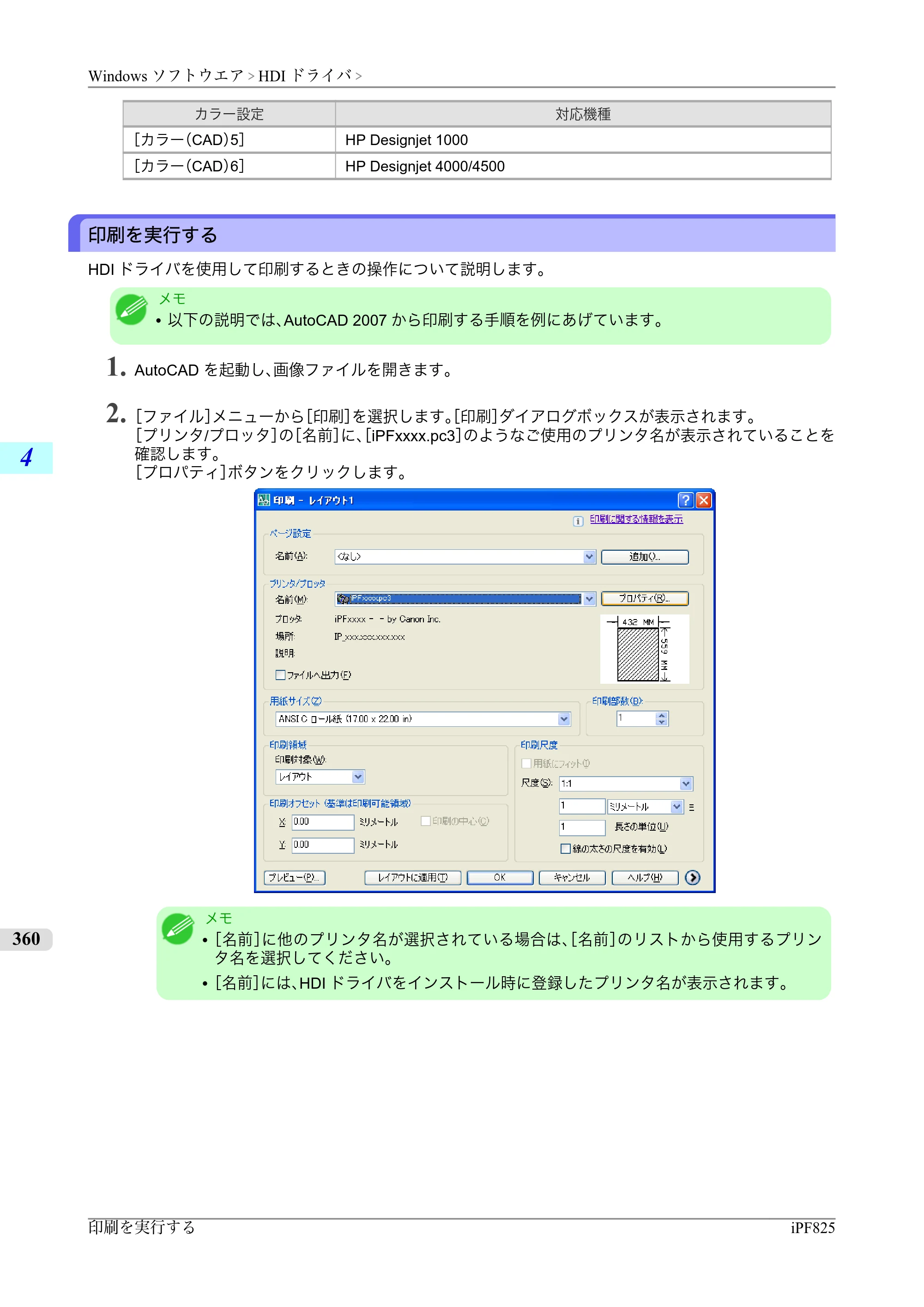Click the レイアウトに適用 button

(x=412, y=878)
